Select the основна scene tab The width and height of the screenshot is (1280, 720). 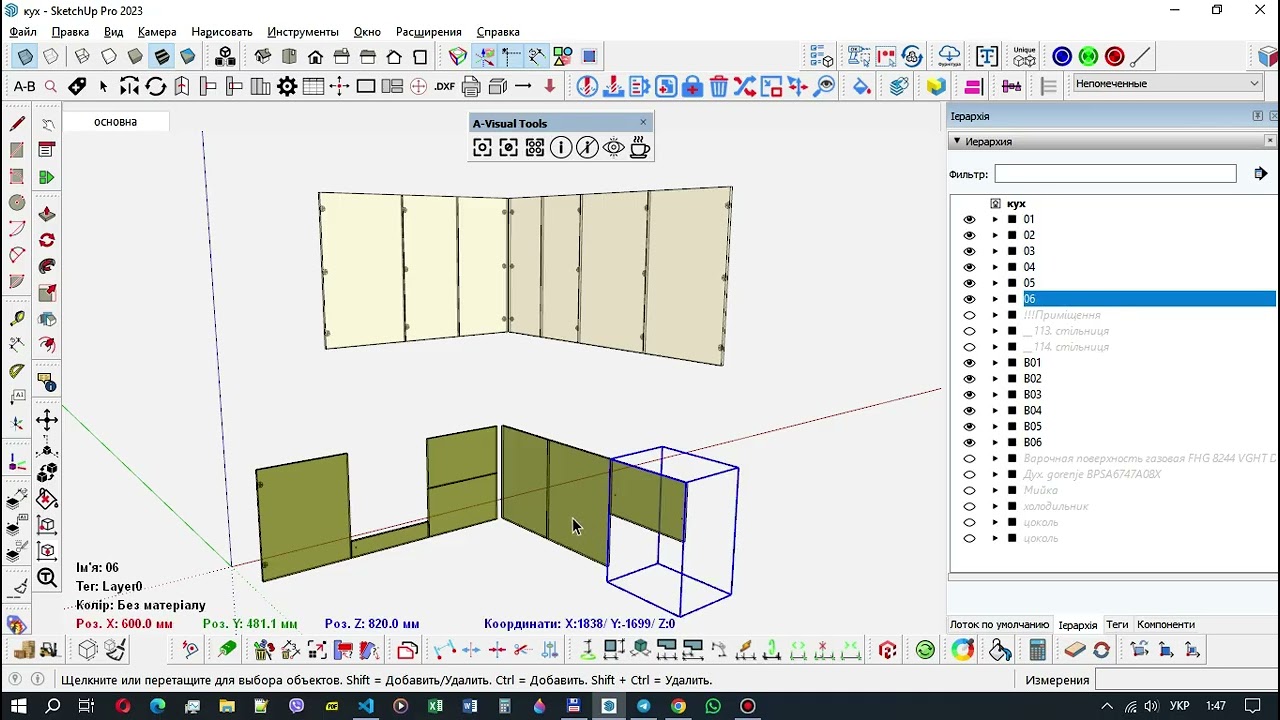click(x=116, y=122)
